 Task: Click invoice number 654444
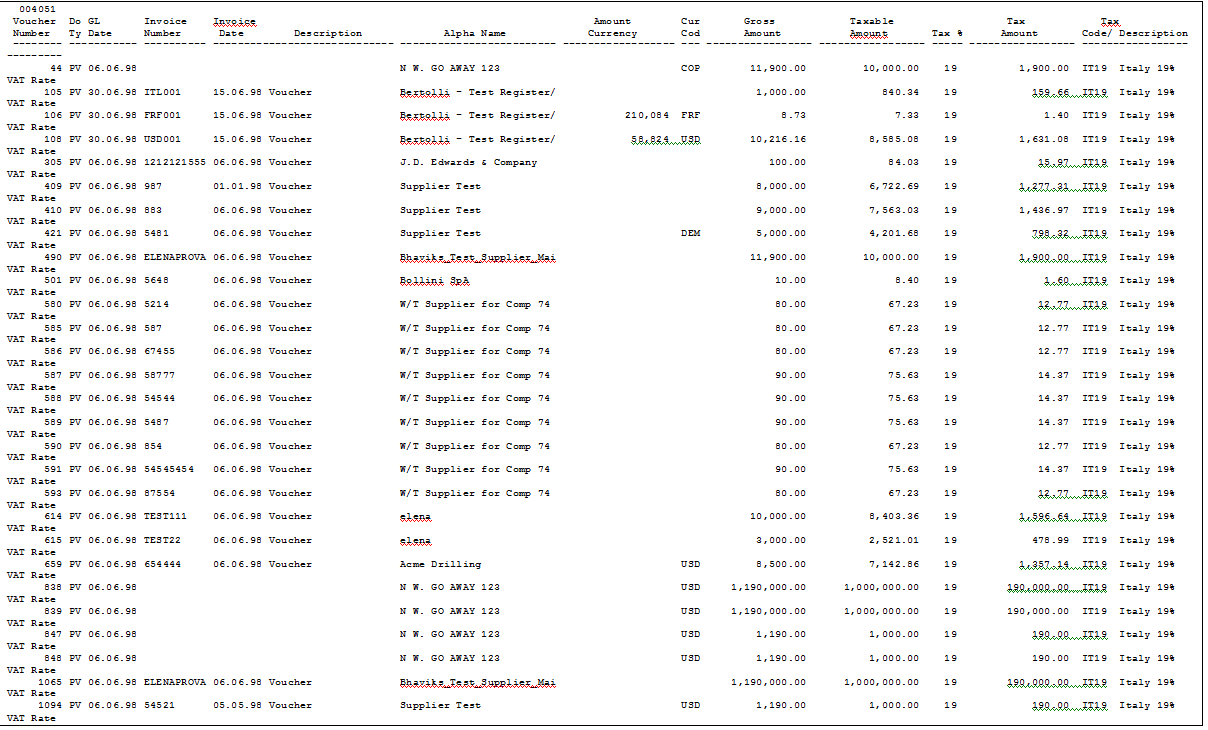[x=163, y=564]
